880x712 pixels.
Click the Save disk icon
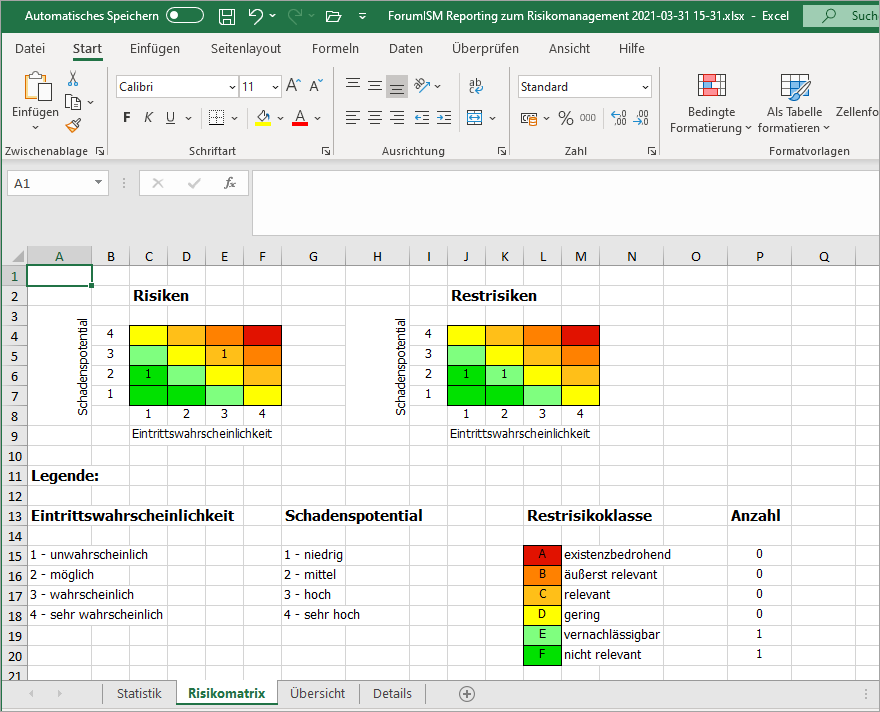point(227,16)
